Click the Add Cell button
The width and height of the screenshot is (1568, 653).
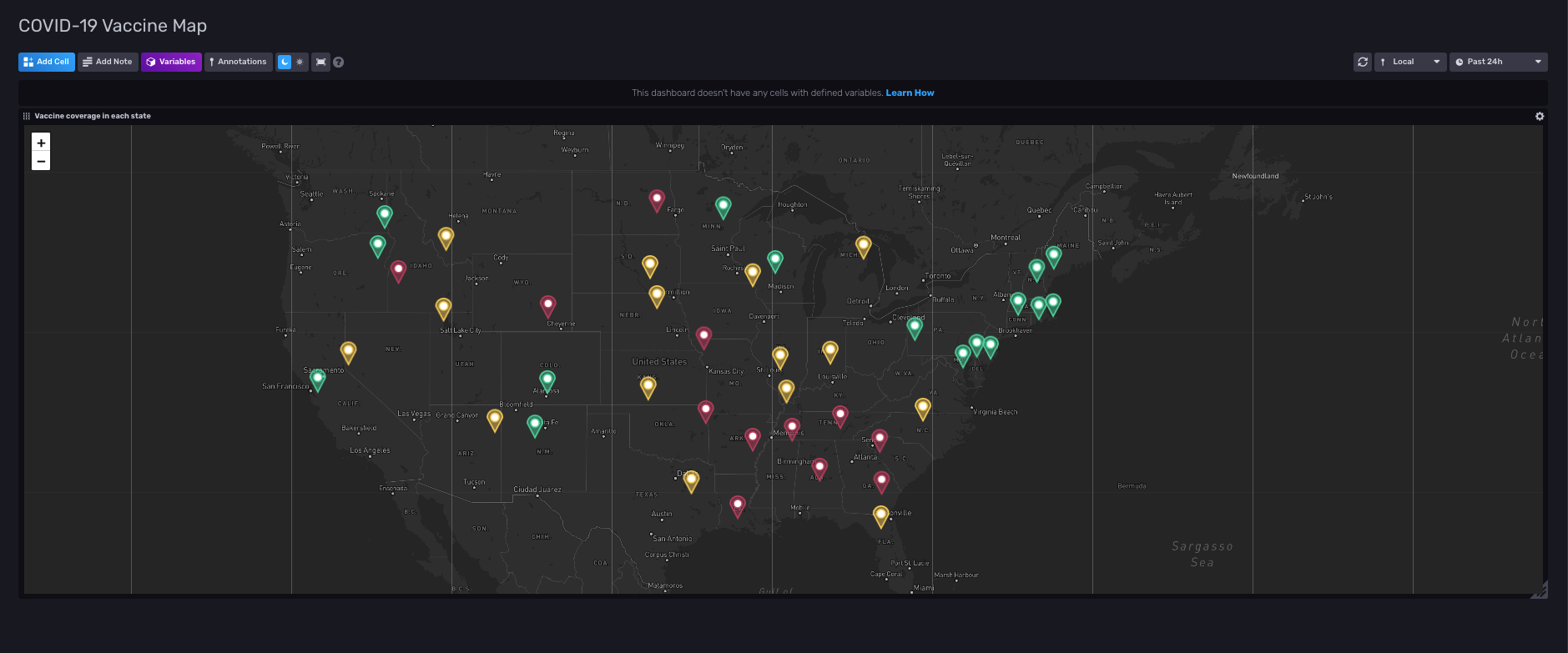[x=47, y=62]
